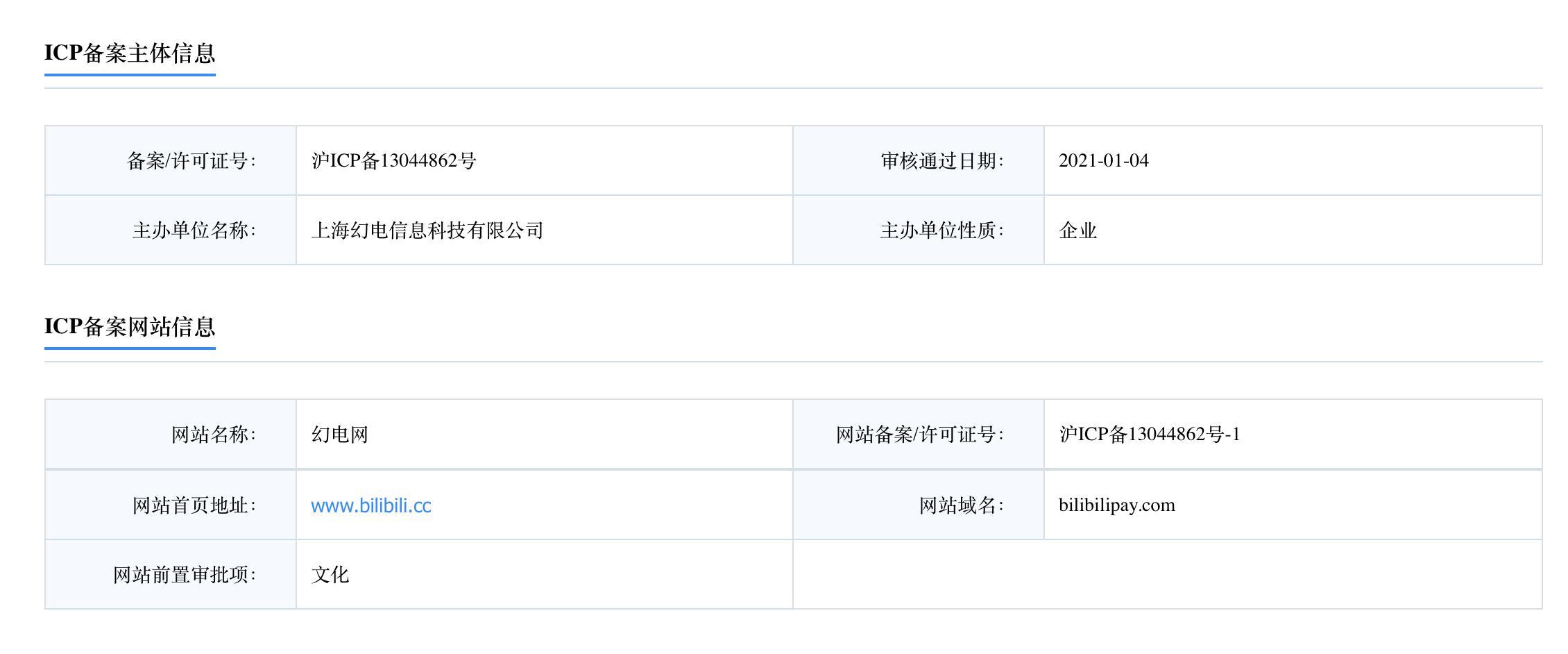The width and height of the screenshot is (1568, 654).
Task: Click the license number 沪ICP备13044862号 value
Action: (x=393, y=161)
